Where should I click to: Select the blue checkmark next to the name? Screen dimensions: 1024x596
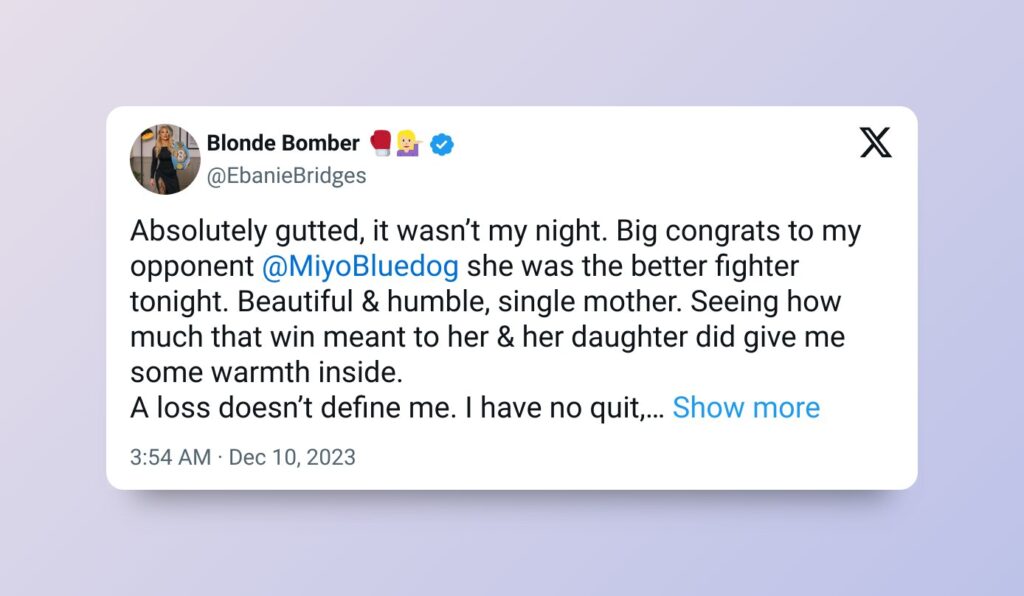440,144
